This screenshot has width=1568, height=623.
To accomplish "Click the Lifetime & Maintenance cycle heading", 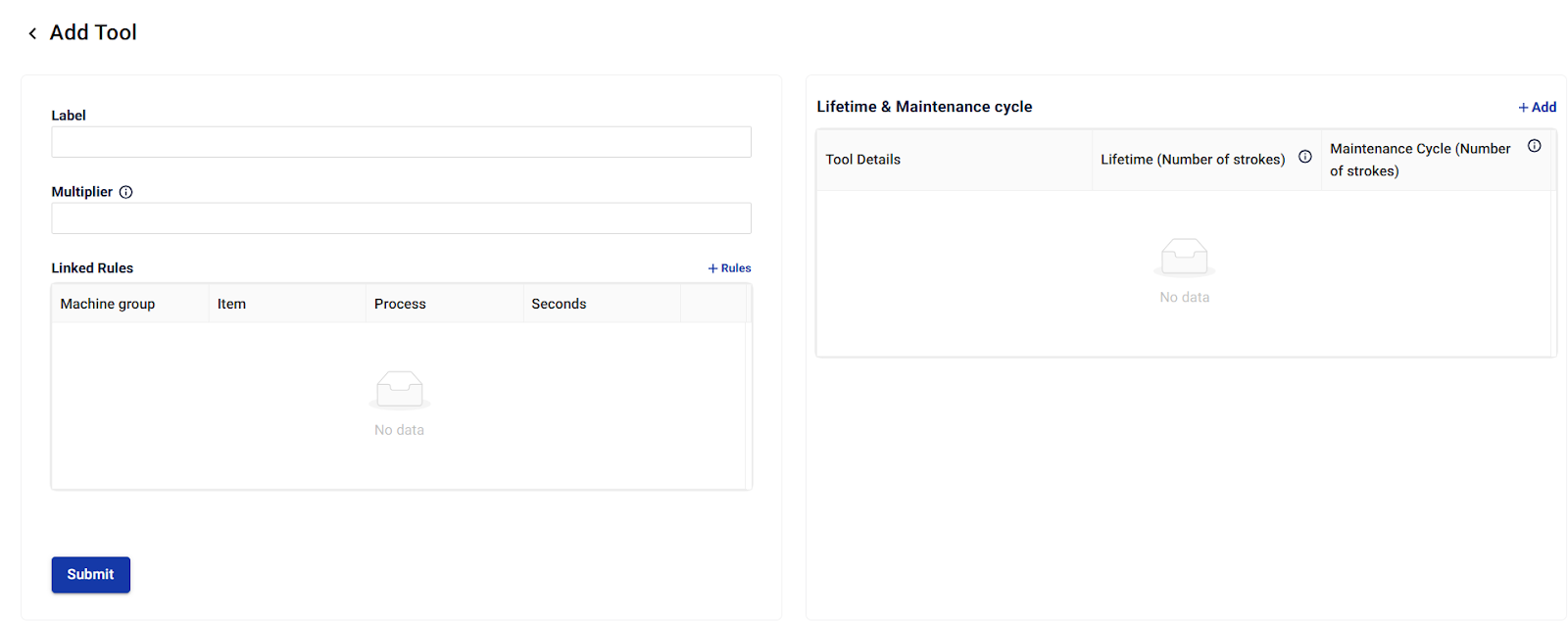I will [x=924, y=107].
